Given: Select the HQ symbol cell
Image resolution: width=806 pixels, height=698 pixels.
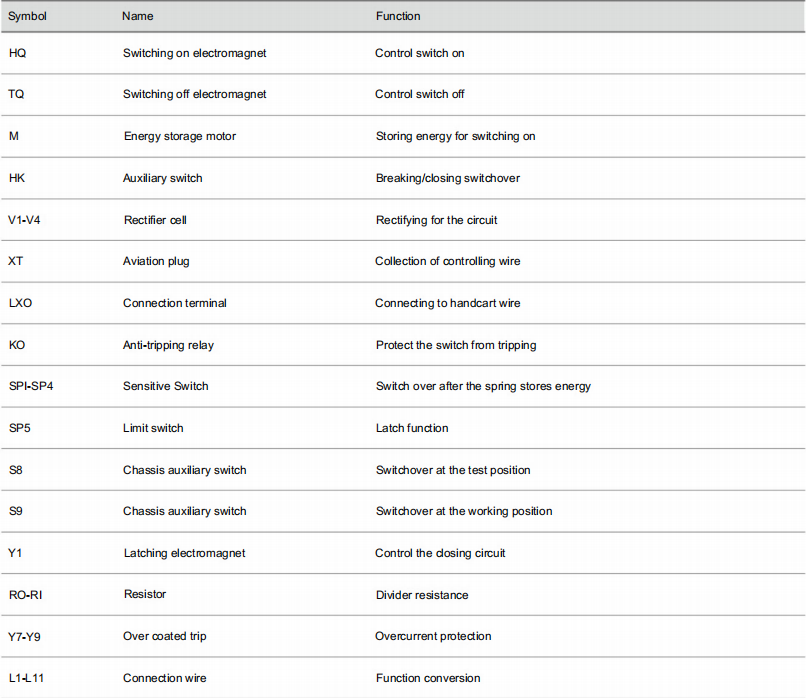Looking at the screenshot, I should pyautogui.click(x=17, y=53).
